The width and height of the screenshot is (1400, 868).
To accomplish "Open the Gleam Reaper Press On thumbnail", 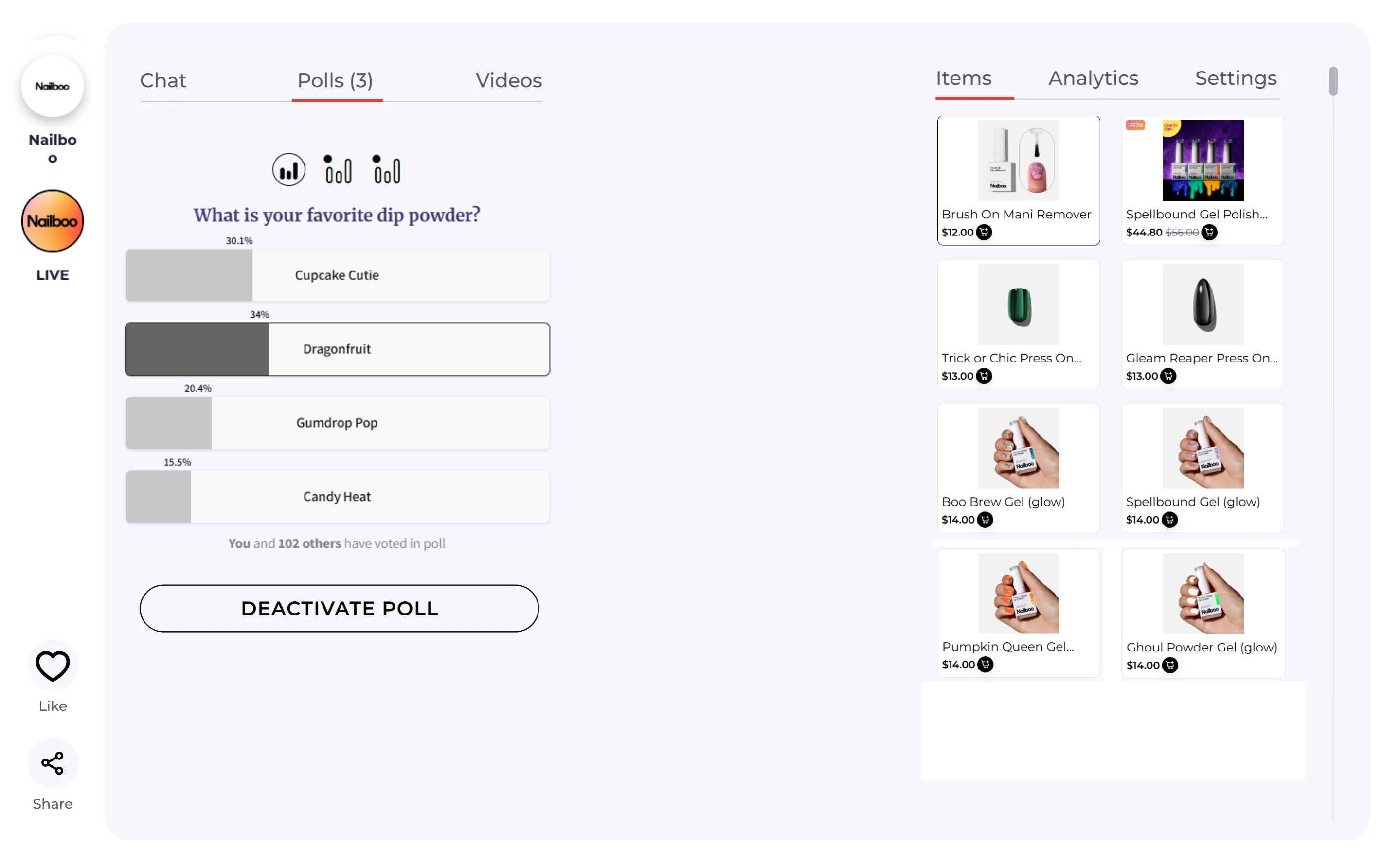I will 1203,304.
